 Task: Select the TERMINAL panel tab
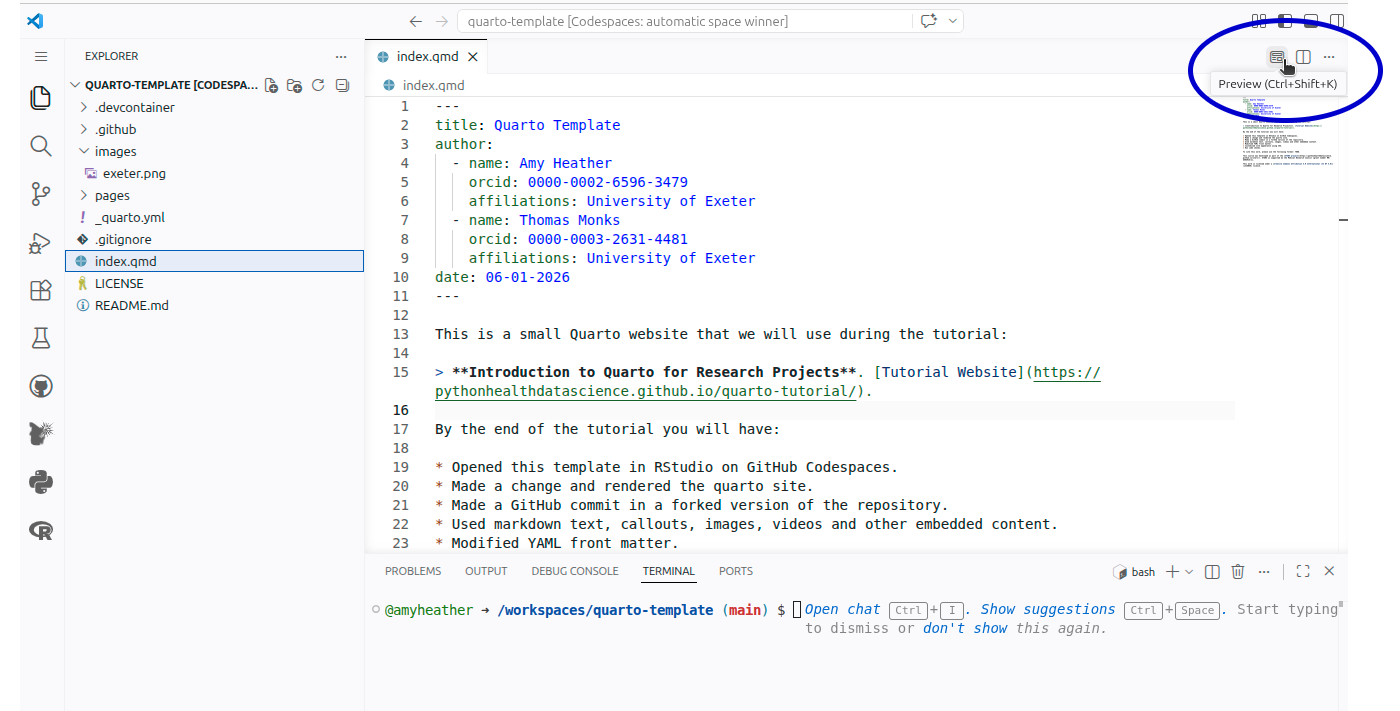point(669,572)
